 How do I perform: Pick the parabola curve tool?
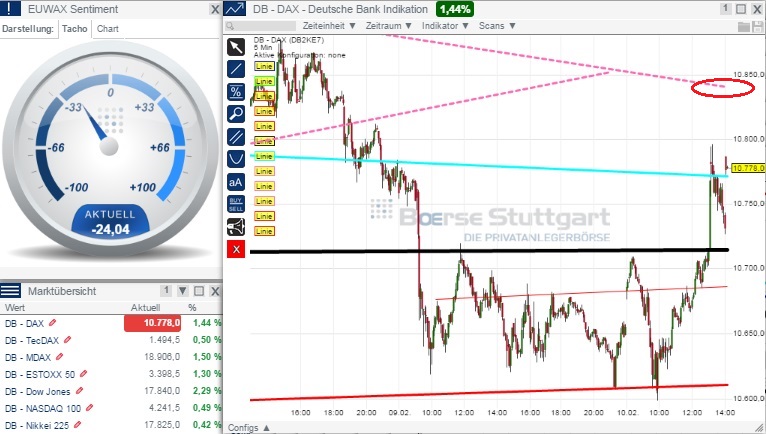point(236,159)
